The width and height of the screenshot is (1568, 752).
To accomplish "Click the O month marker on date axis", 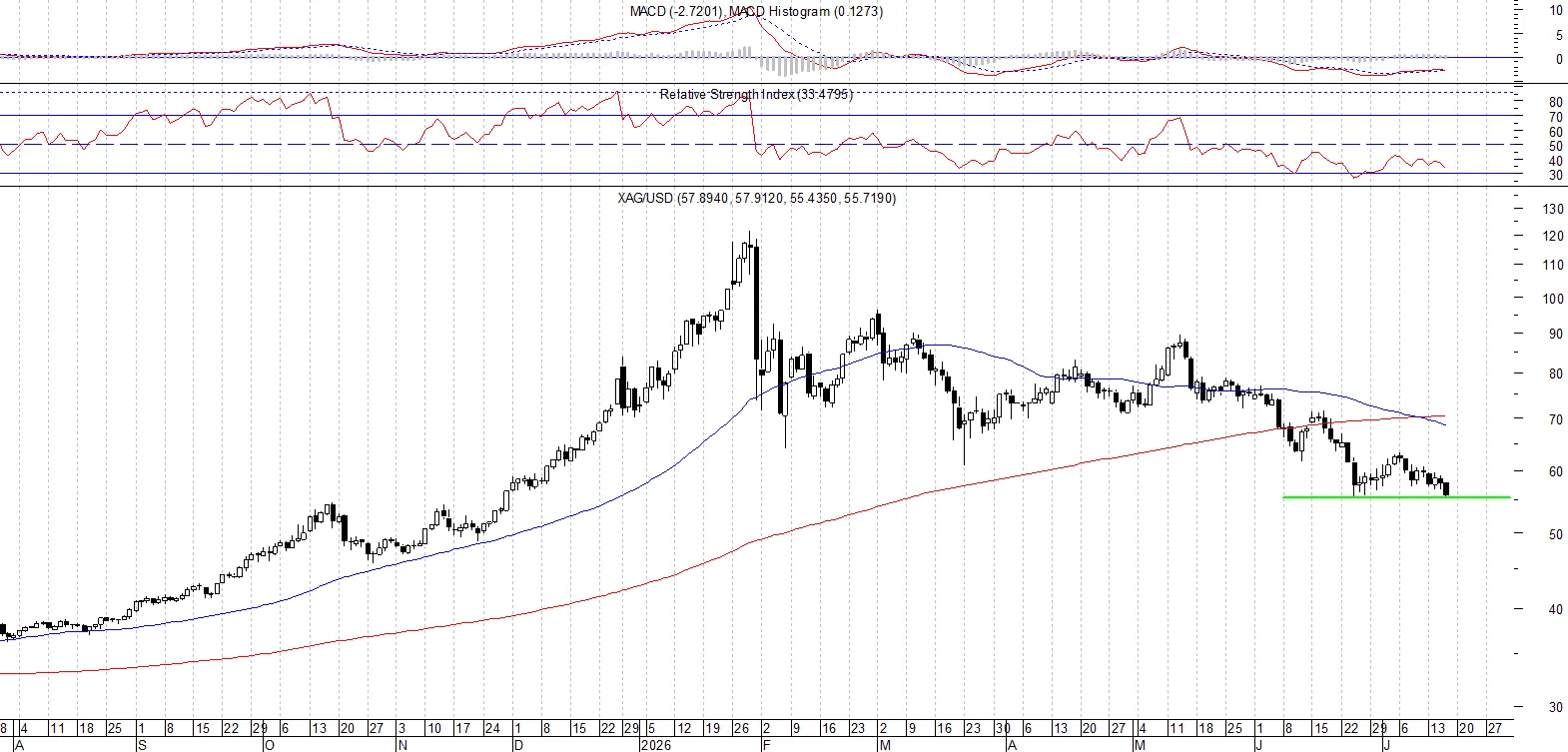I will point(270,745).
